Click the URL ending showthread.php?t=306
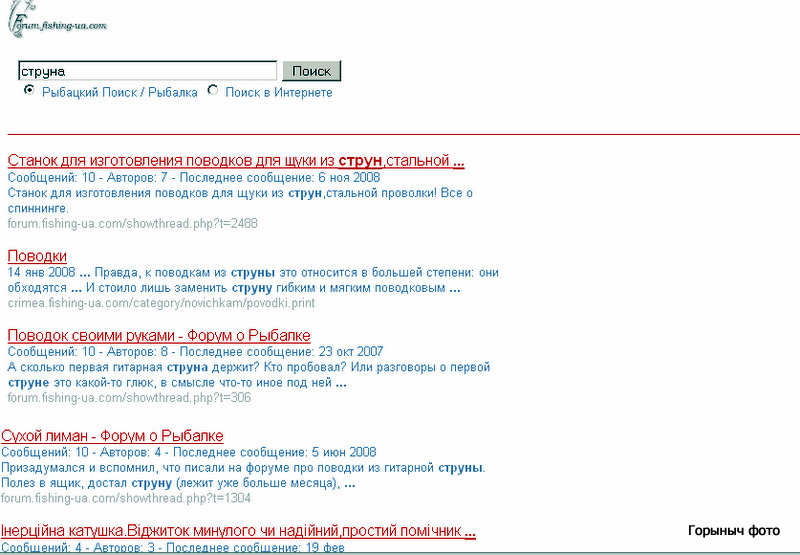 129,397
